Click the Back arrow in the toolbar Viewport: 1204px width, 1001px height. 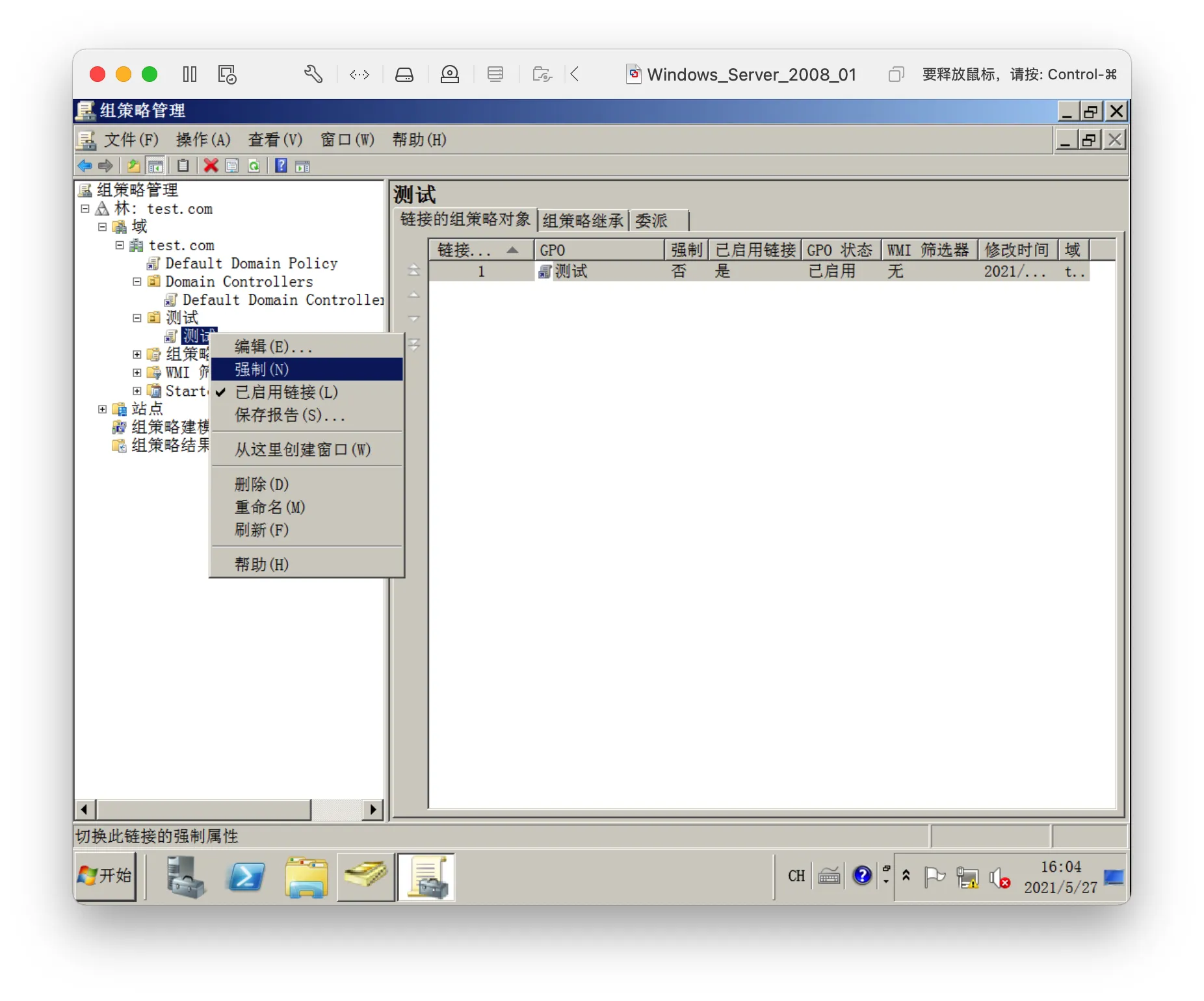point(85,166)
